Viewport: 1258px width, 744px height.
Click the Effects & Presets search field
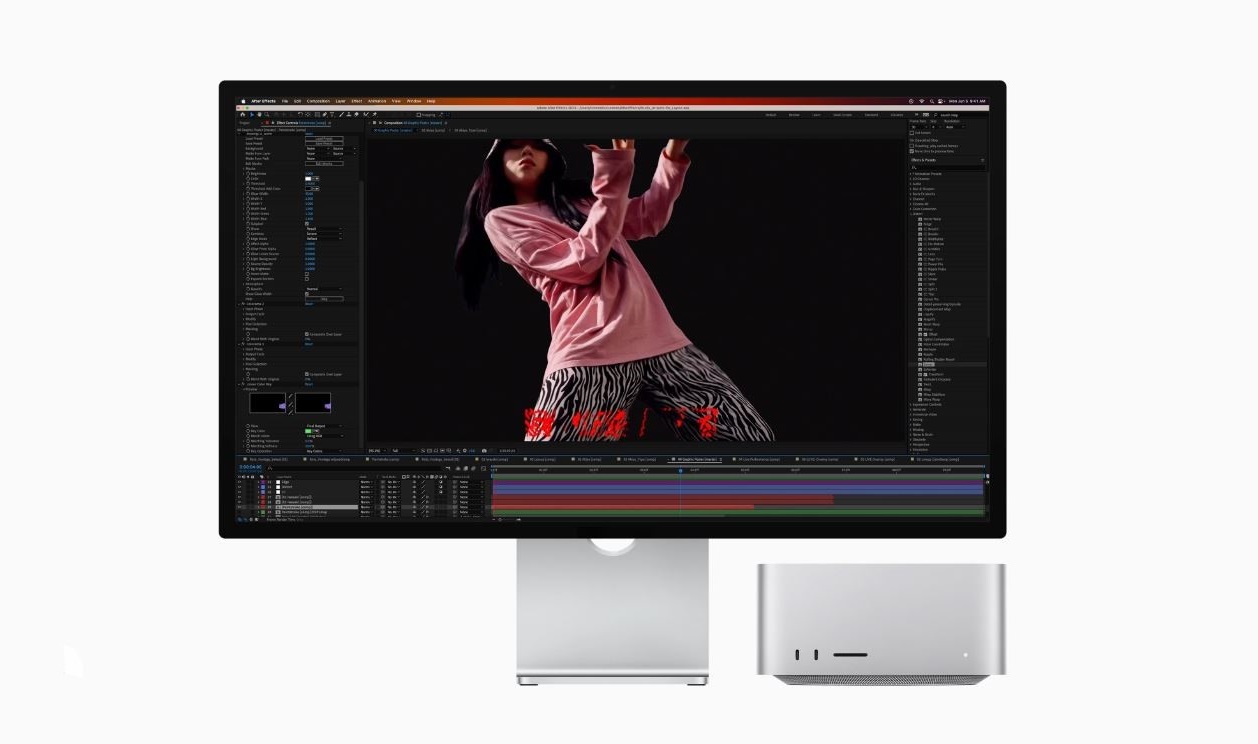(x=947, y=167)
